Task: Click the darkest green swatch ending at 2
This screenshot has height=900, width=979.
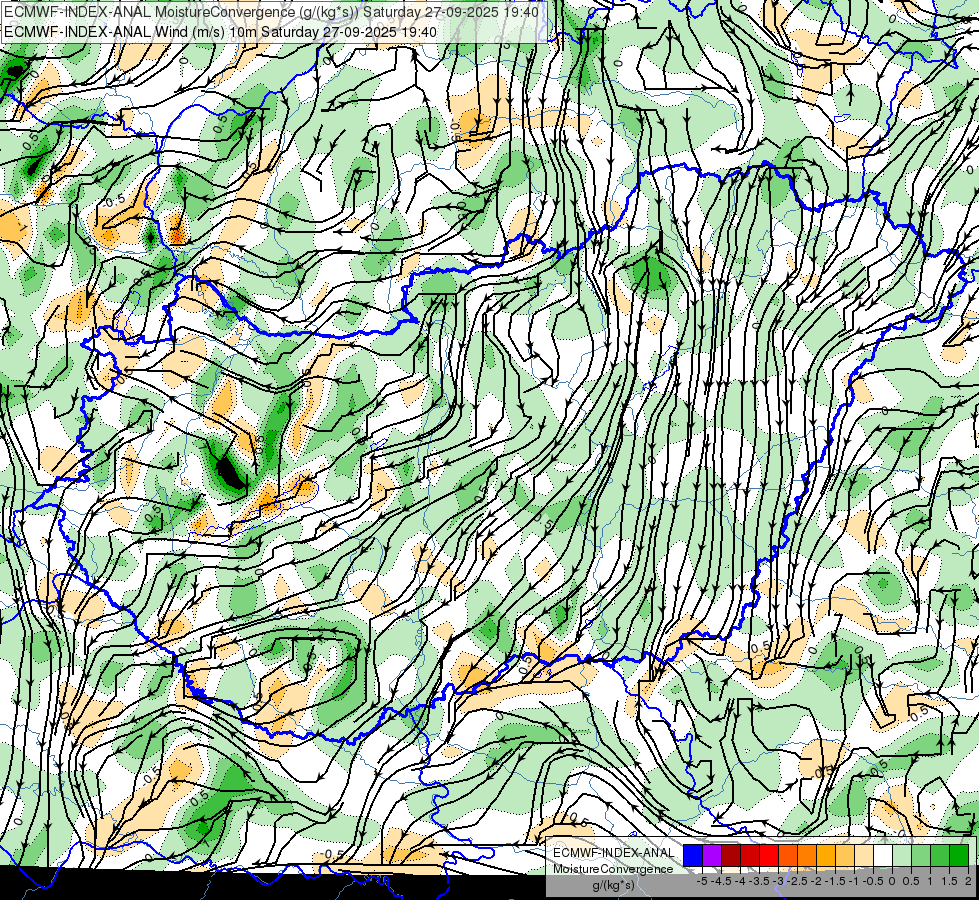Action: [x=959, y=855]
